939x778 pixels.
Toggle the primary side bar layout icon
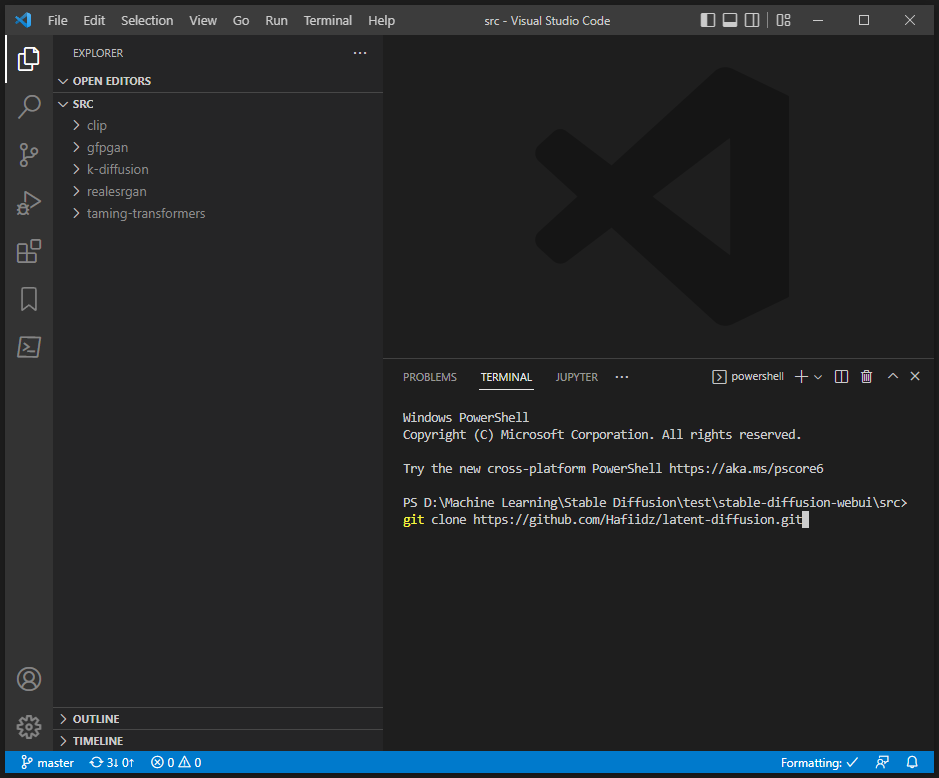(707, 20)
